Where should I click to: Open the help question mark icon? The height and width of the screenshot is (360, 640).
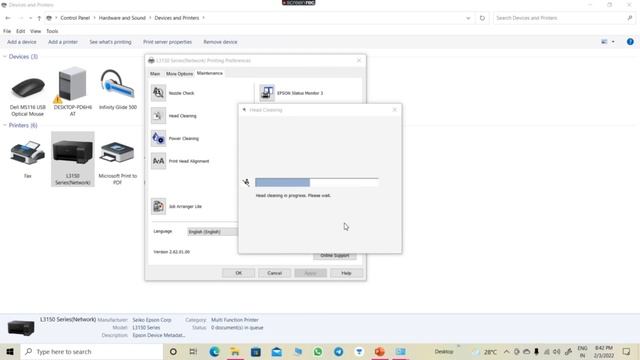click(630, 42)
